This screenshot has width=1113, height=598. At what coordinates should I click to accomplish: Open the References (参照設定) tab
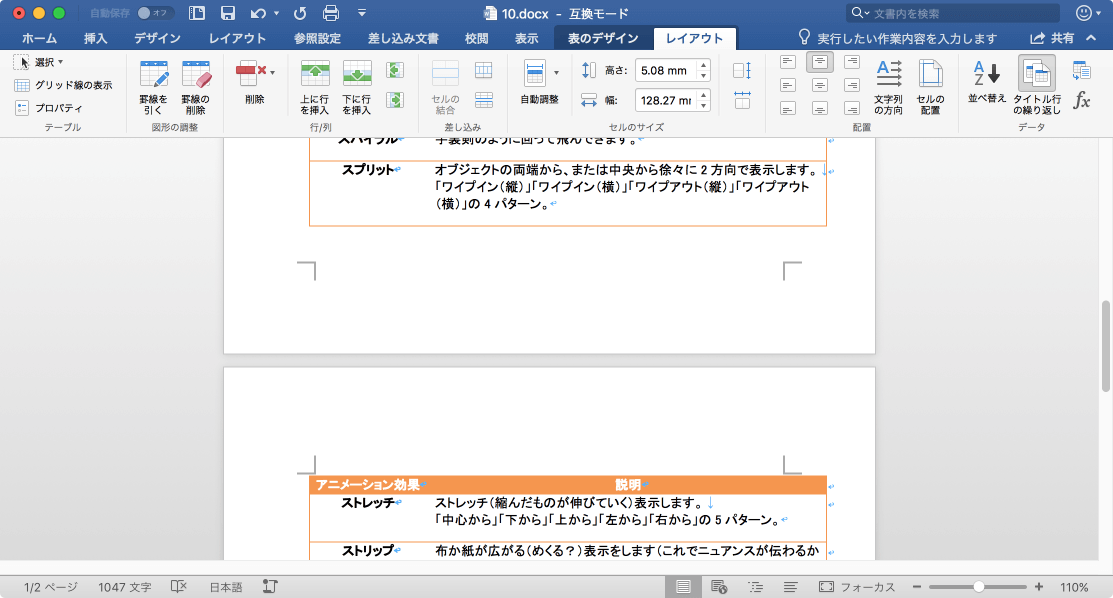(x=317, y=38)
